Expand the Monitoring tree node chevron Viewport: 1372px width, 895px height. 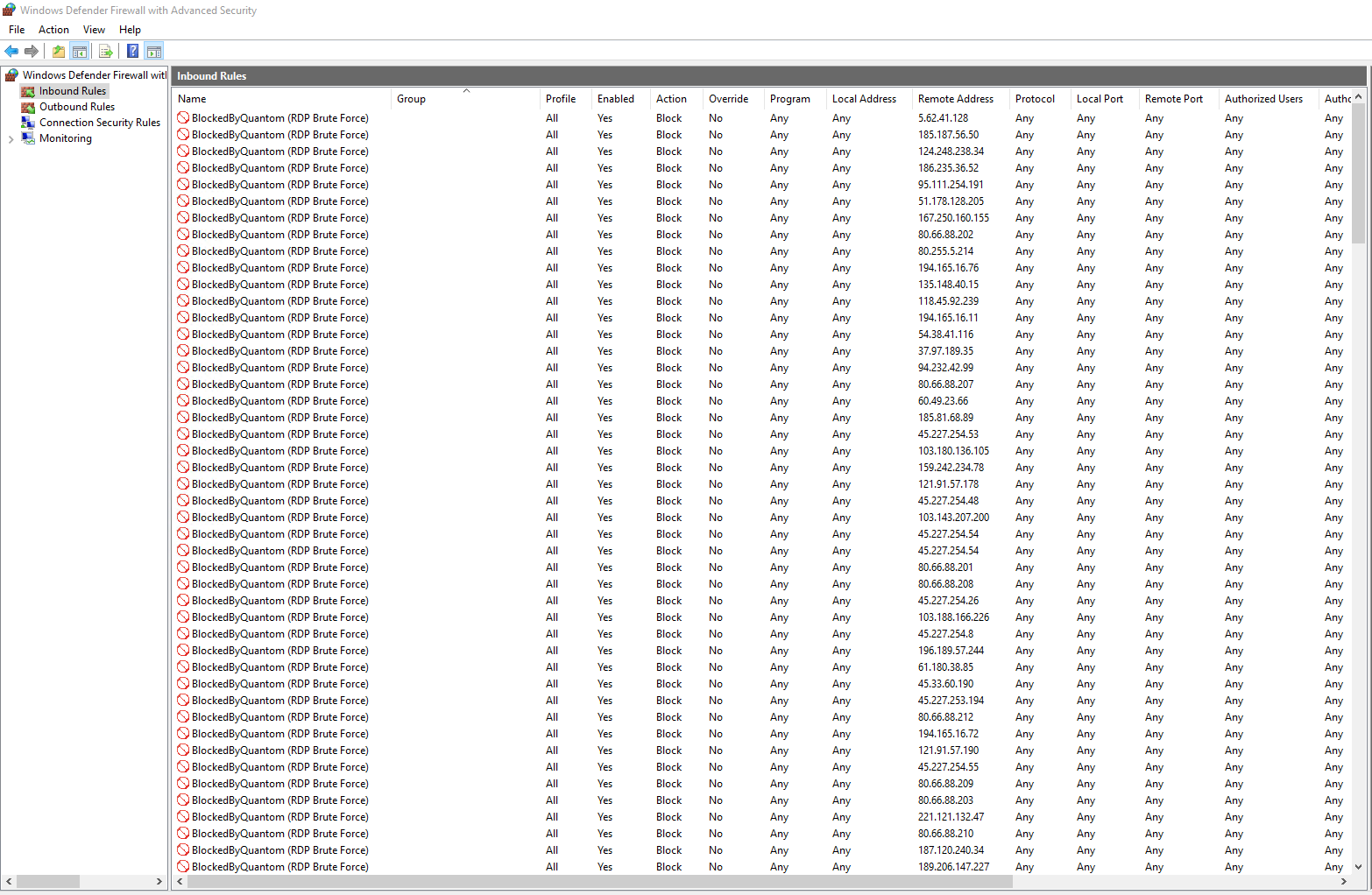(11, 138)
